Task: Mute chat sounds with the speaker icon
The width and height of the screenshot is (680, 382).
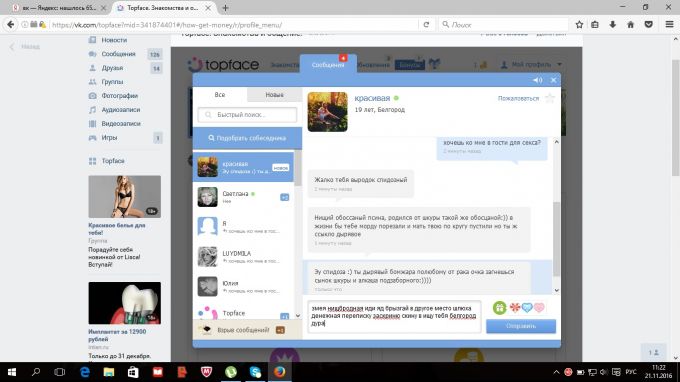Action: click(x=537, y=80)
